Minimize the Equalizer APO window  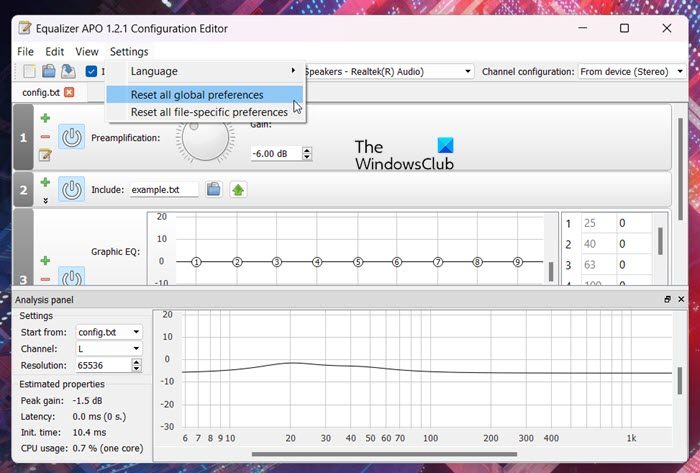pos(583,28)
